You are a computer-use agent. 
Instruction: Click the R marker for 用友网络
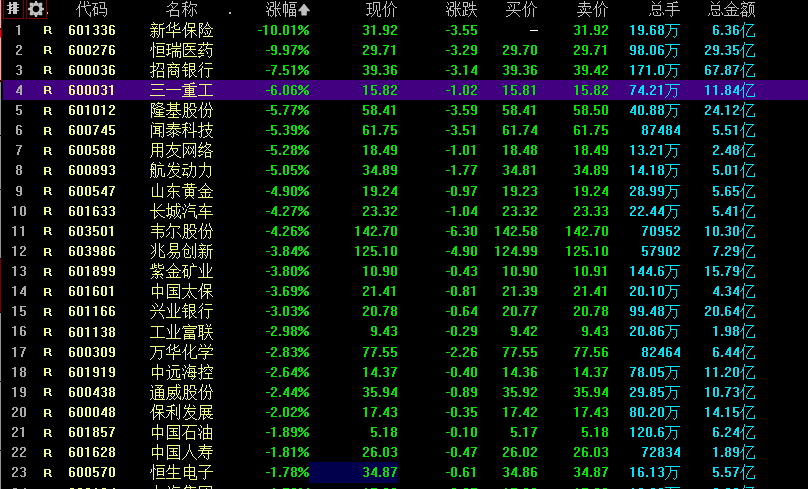pyautogui.click(x=48, y=151)
